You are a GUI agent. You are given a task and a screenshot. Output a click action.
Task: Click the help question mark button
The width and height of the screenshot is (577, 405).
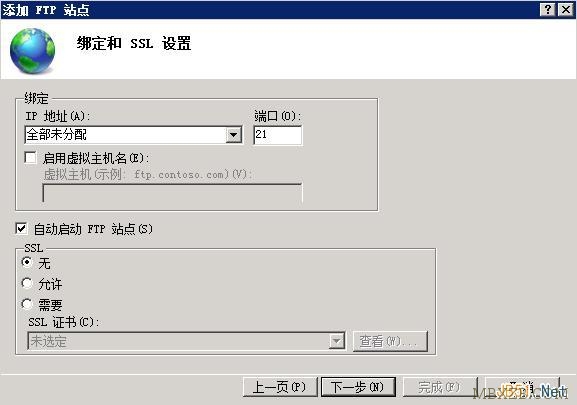(548, 10)
